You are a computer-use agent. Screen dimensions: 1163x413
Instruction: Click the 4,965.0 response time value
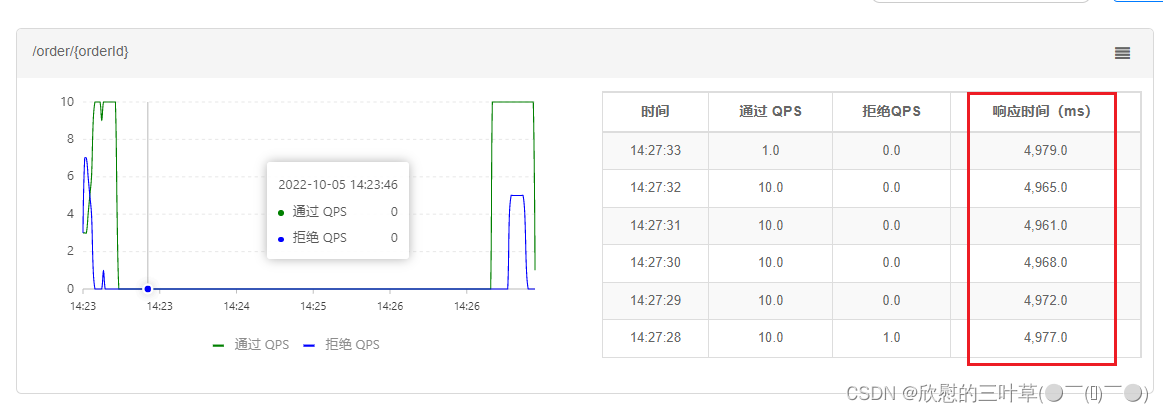[1046, 188]
